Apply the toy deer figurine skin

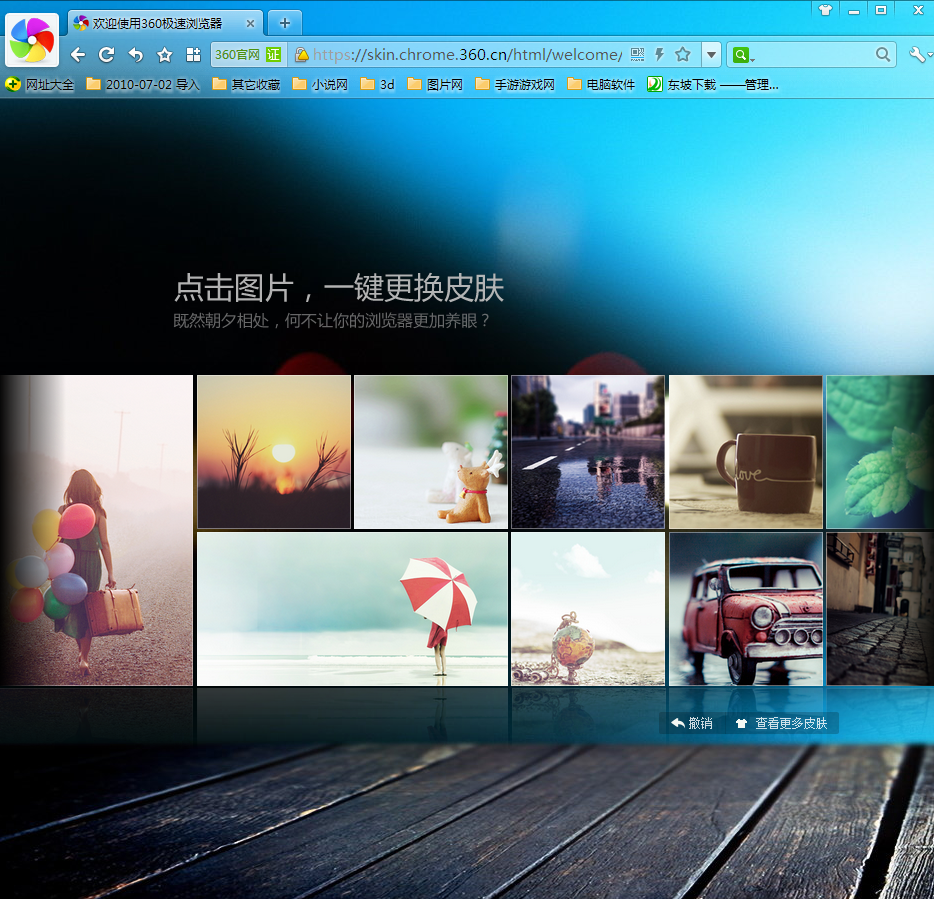431,452
